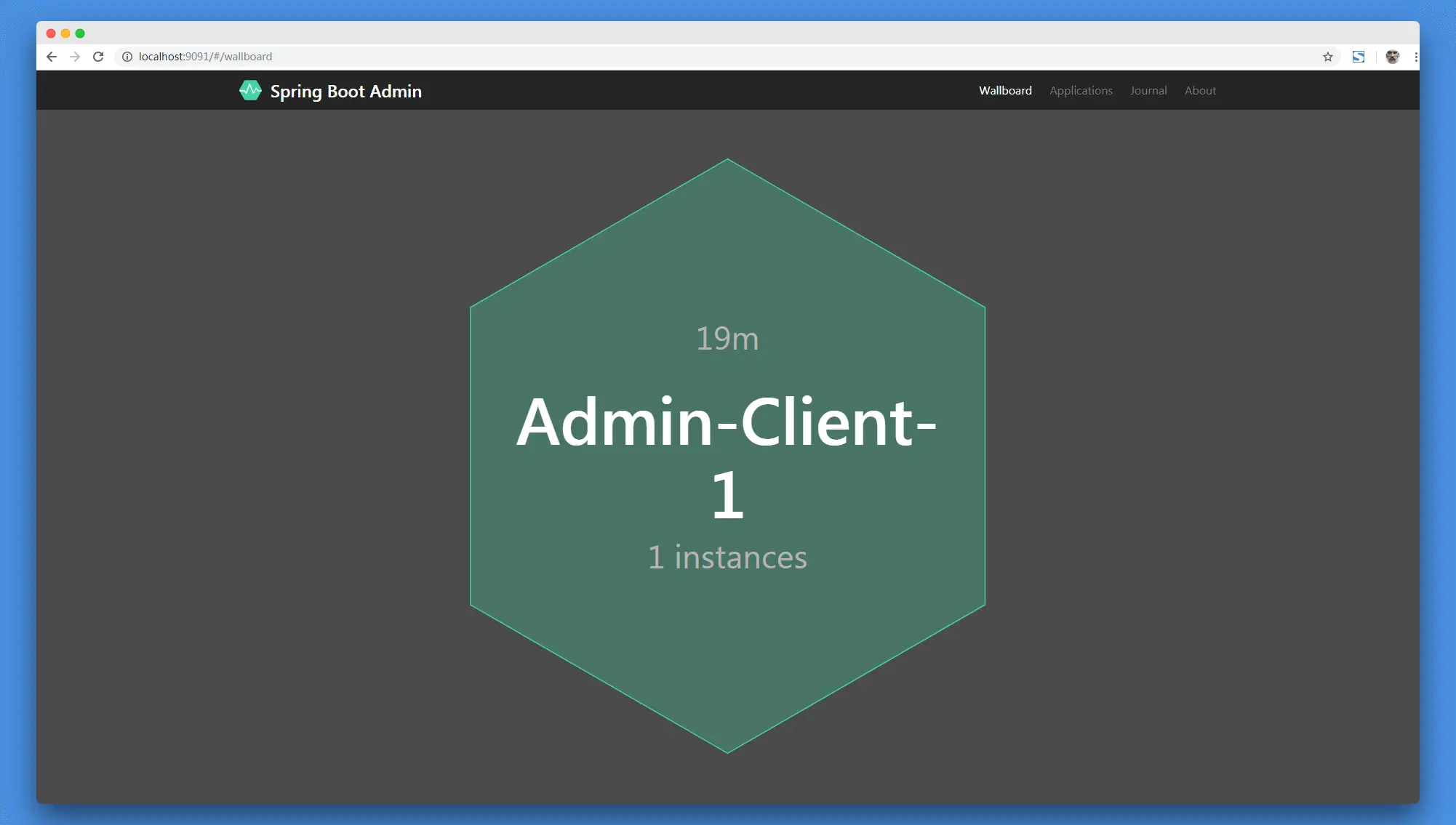Click the yellow minimize window button
The image size is (1456, 825).
pyautogui.click(x=65, y=33)
